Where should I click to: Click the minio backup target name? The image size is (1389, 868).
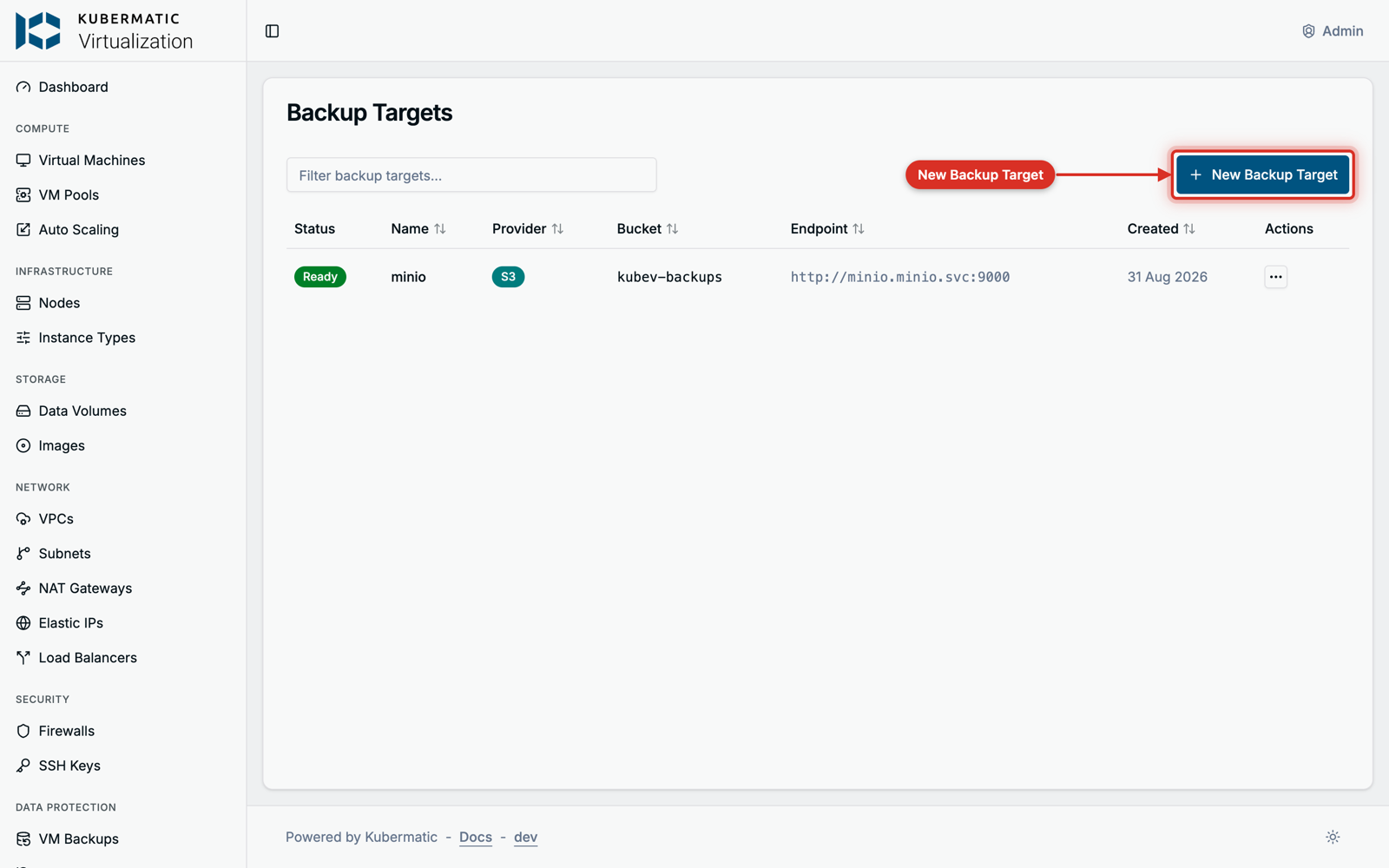click(408, 277)
